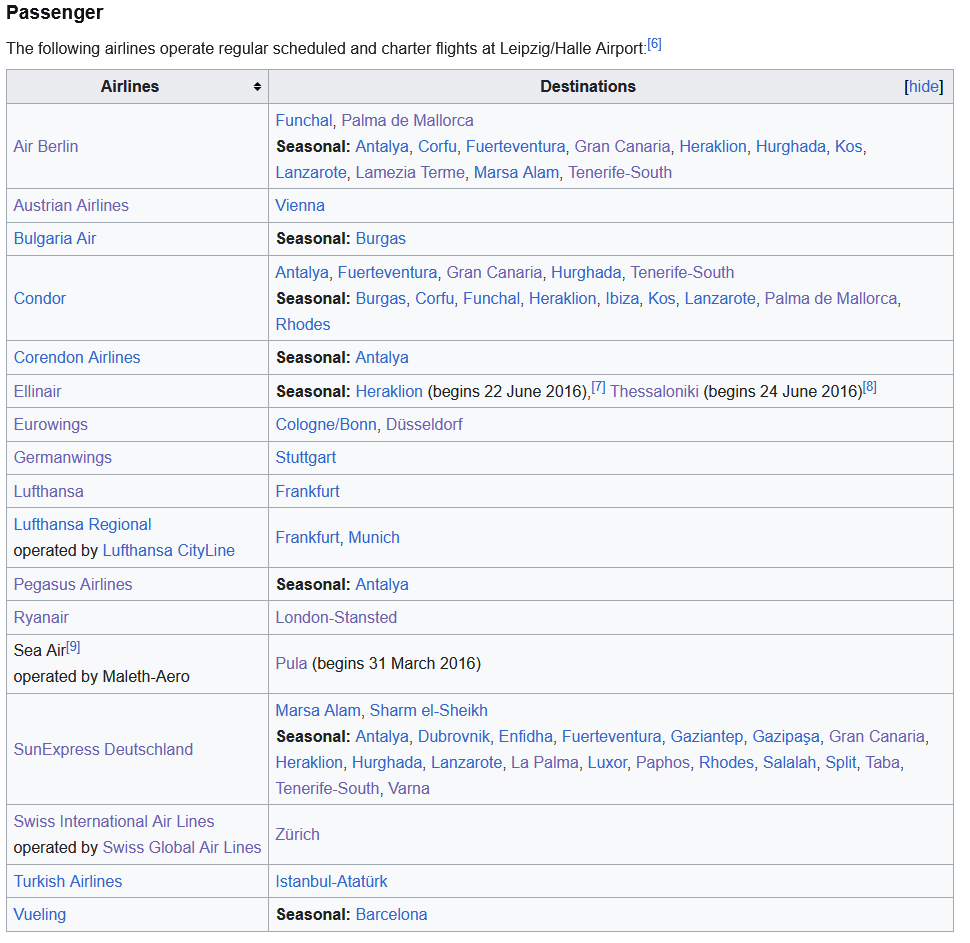
Task: Open the Vienna destination link
Action: 300,205
